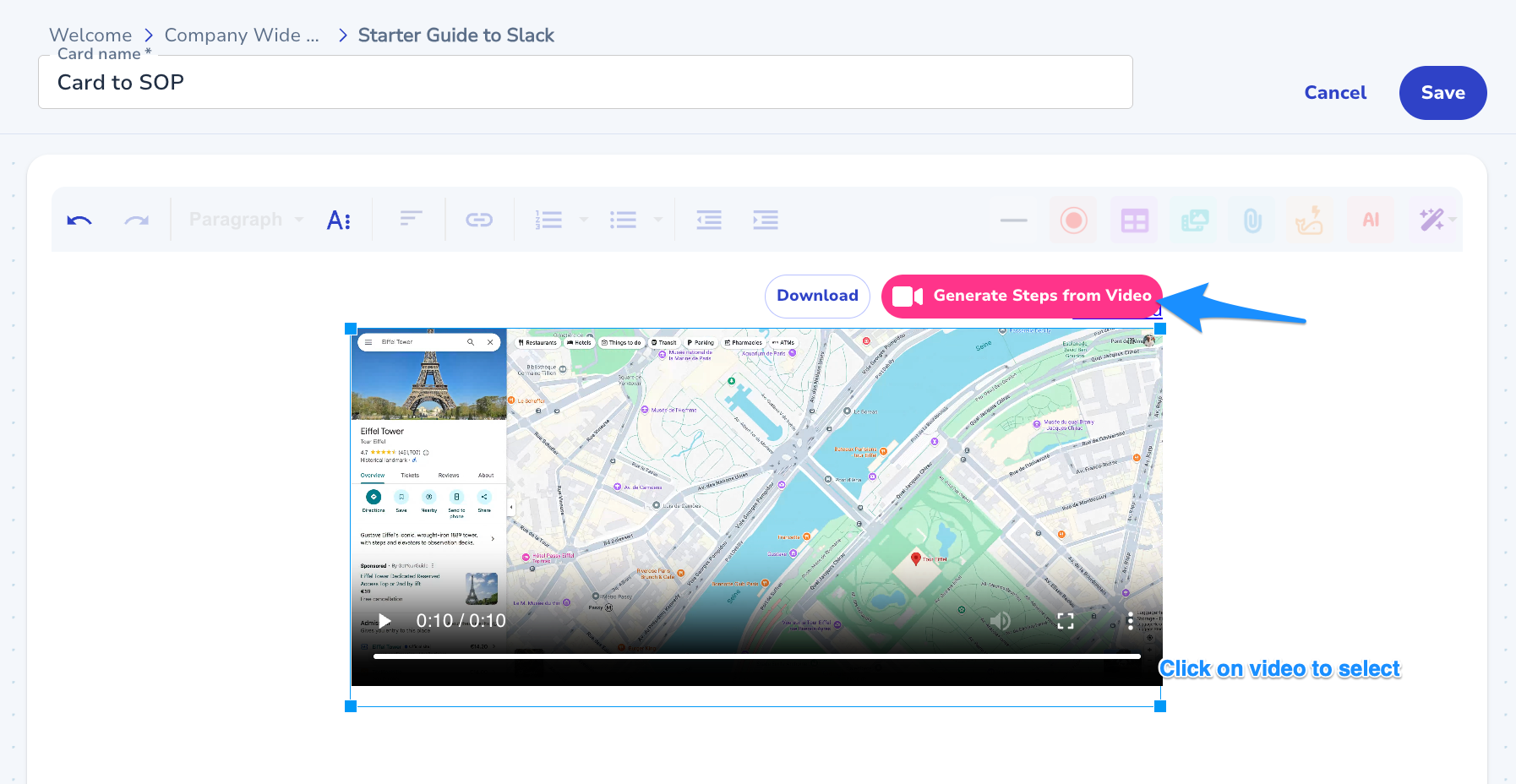Viewport: 1516px width, 784px height.
Task: Expand the magic wand dropdown arrow
Action: click(x=1453, y=220)
